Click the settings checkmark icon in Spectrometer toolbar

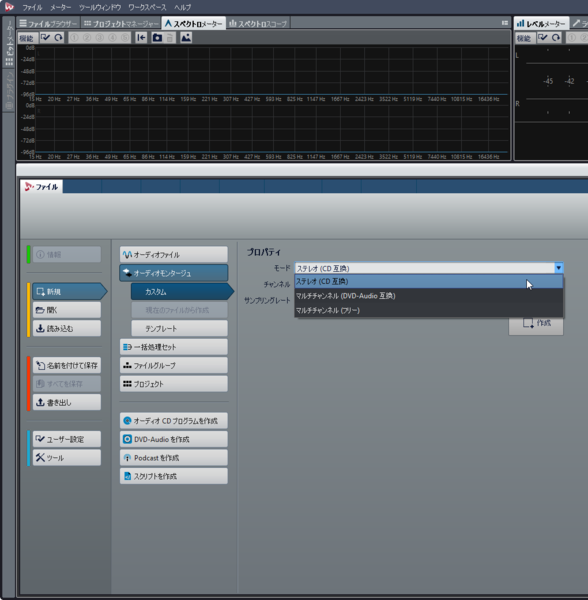pyautogui.click(x=46, y=38)
